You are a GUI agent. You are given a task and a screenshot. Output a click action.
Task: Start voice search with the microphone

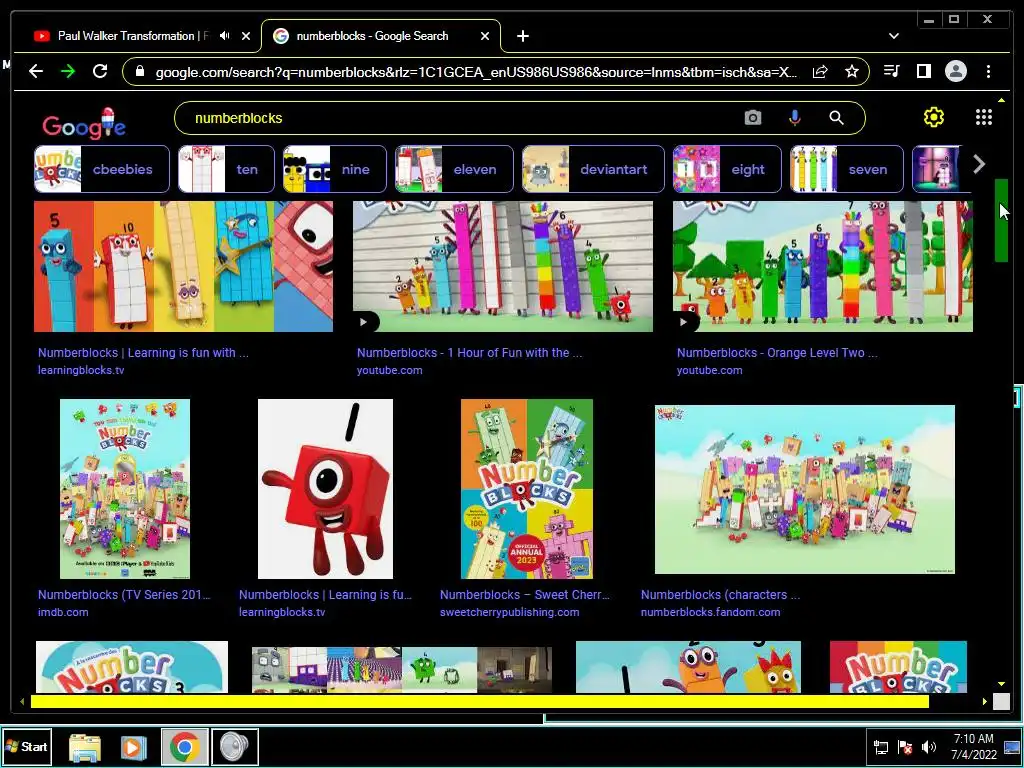(x=794, y=118)
